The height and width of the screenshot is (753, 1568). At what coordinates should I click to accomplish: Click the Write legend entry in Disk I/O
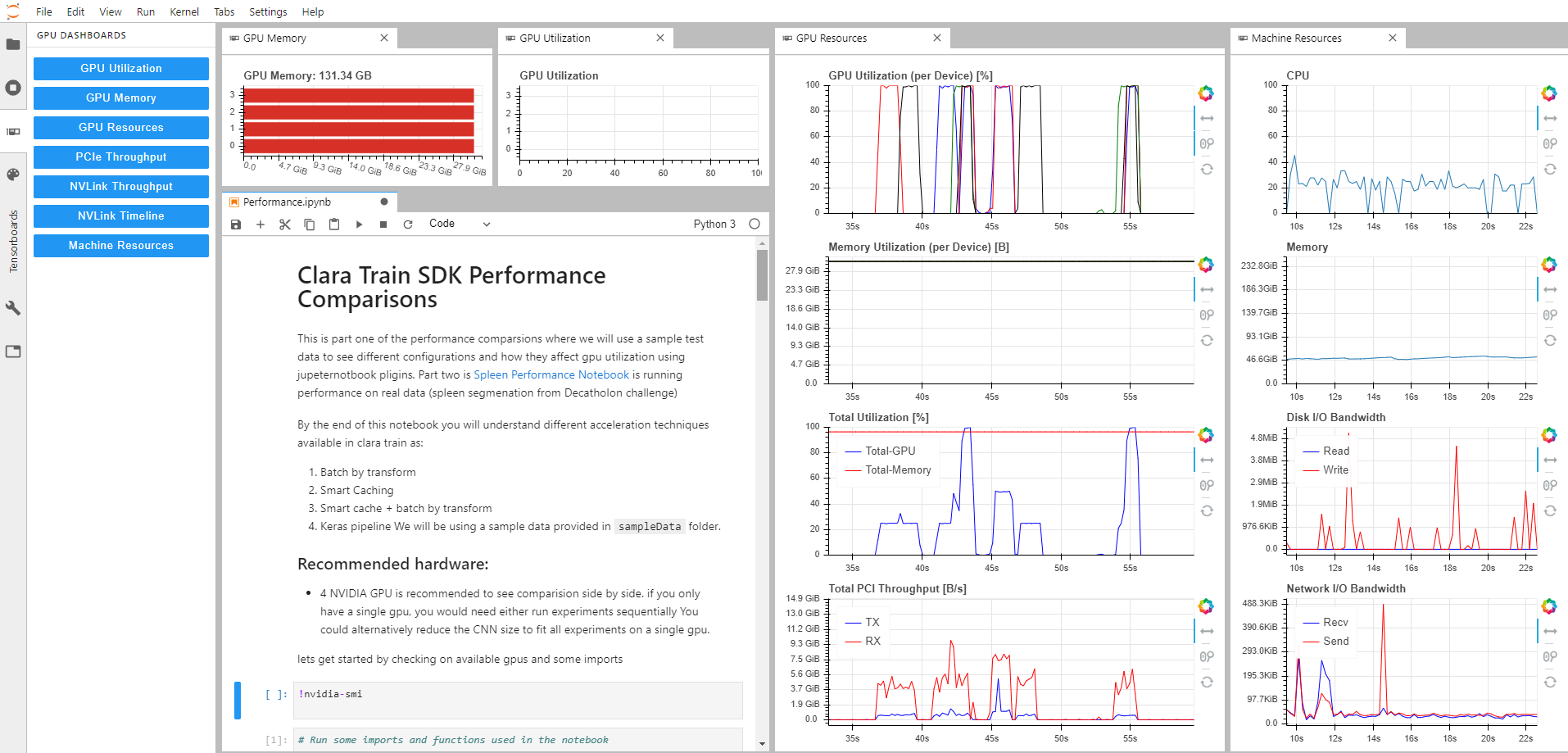[x=1325, y=470]
